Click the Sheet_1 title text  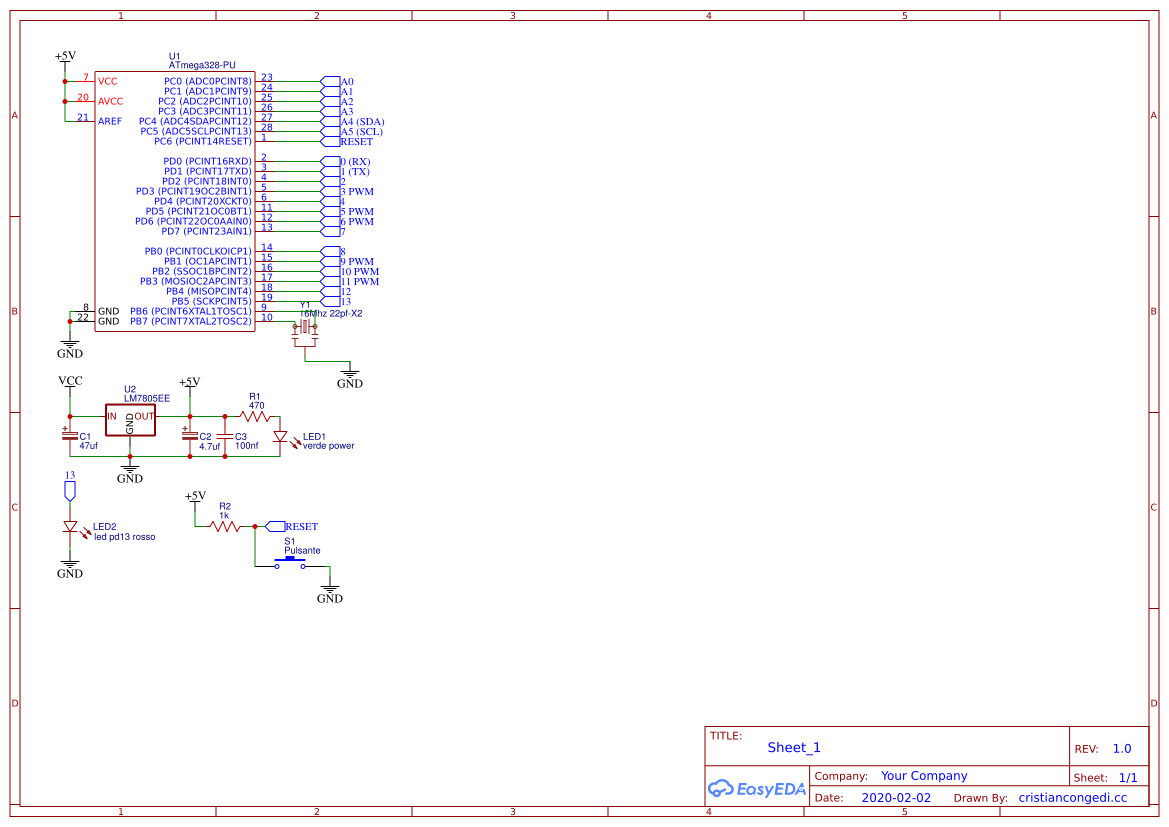(793, 747)
